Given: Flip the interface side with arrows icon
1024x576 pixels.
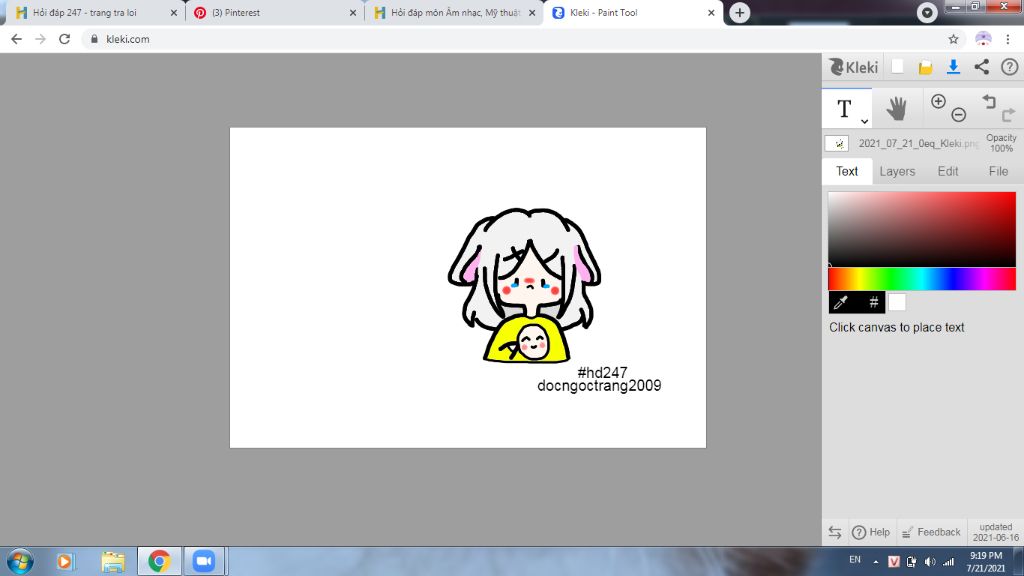Looking at the screenshot, I should [x=835, y=532].
